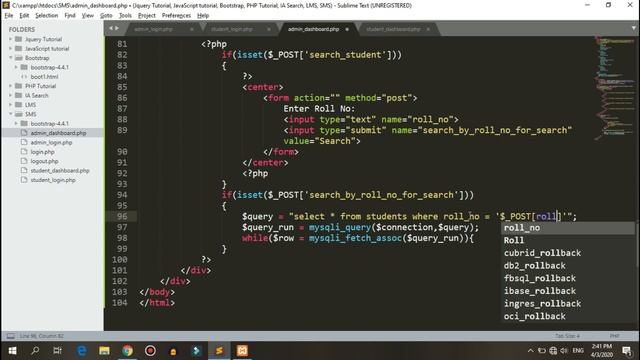Switch to the admin_dashboard.php tab

tap(313, 29)
